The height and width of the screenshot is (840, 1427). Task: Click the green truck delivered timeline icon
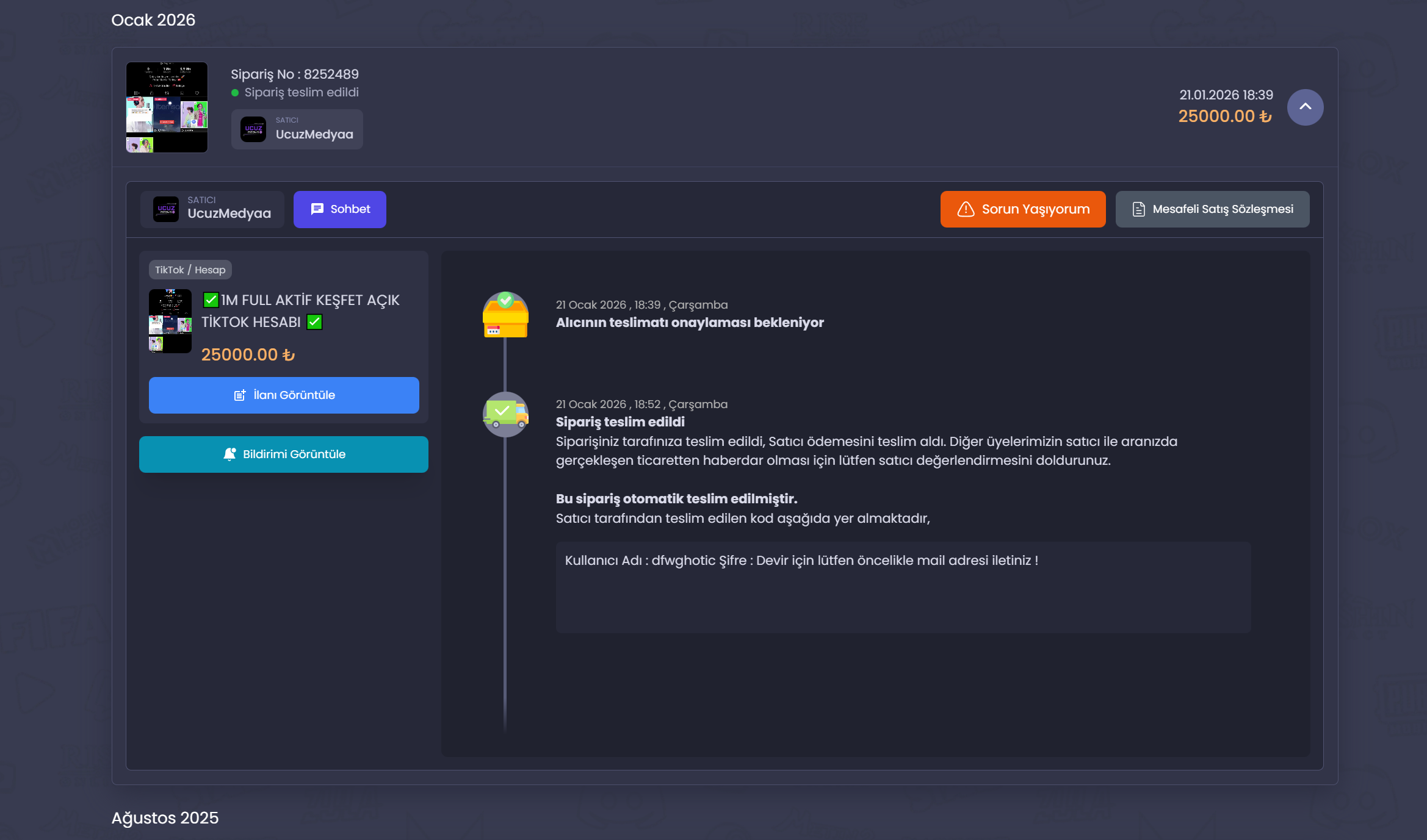(505, 414)
